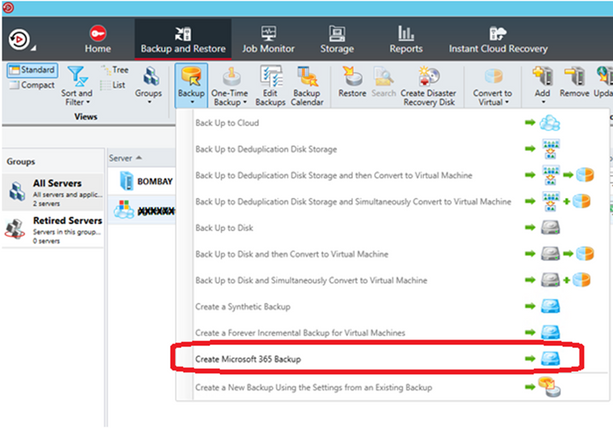Select the All Servers group
The image size is (613, 428).
[x=53, y=192]
